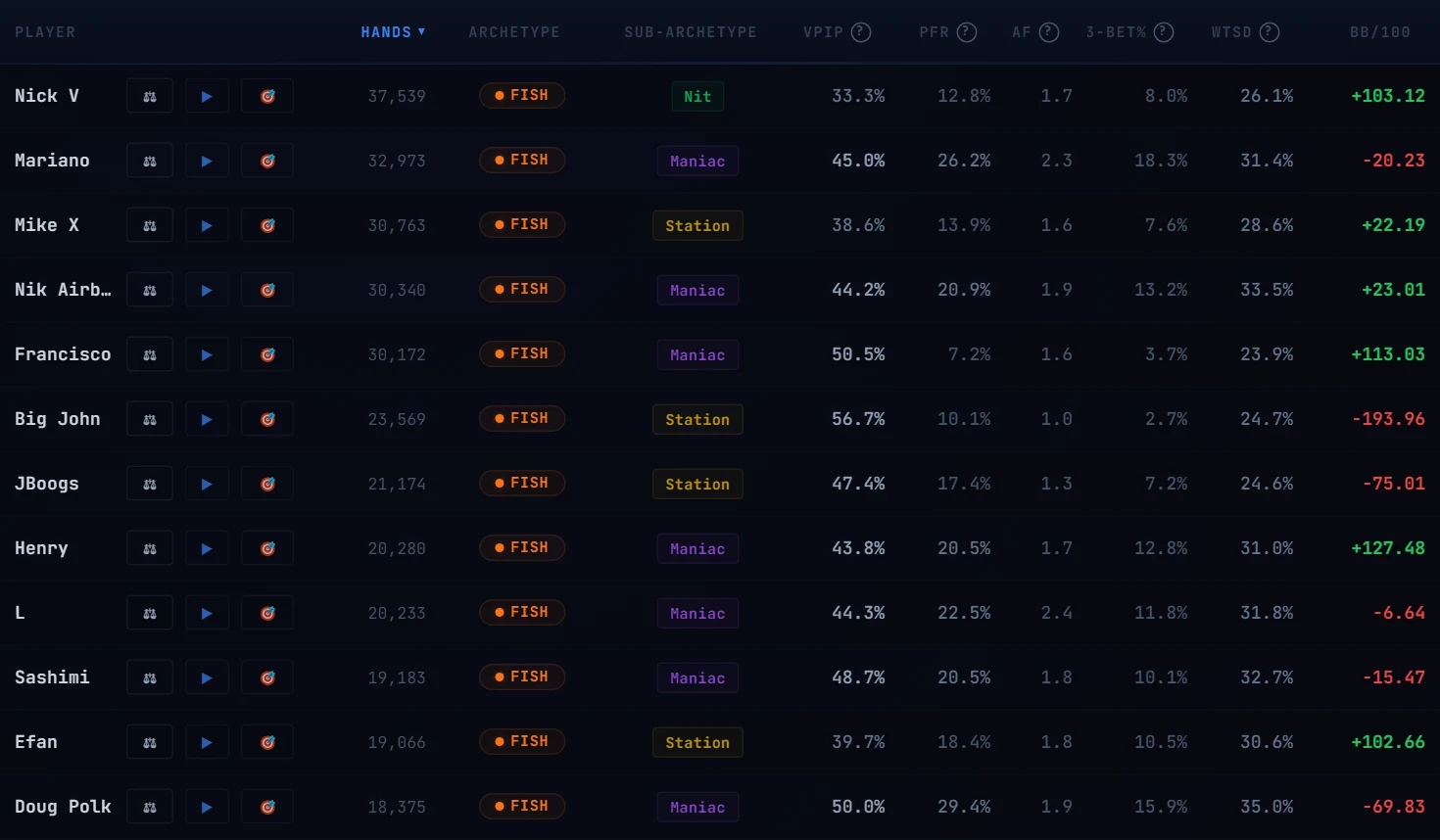Image resolution: width=1440 pixels, height=840 pixels.
Task: Click the balance scales icon for Nick V
Action: [x=150, y=96]
